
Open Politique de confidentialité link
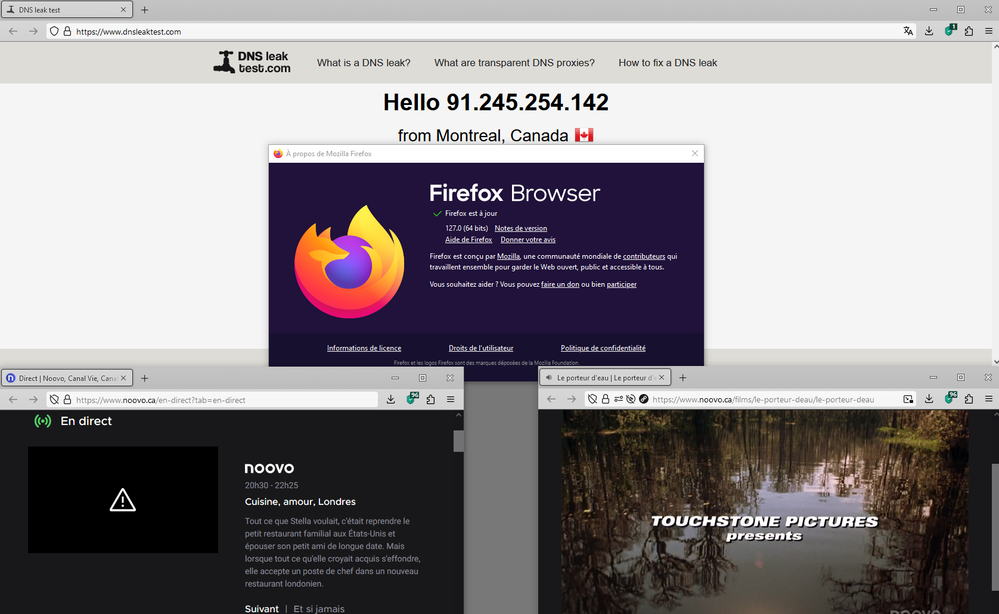coord(603,348)
